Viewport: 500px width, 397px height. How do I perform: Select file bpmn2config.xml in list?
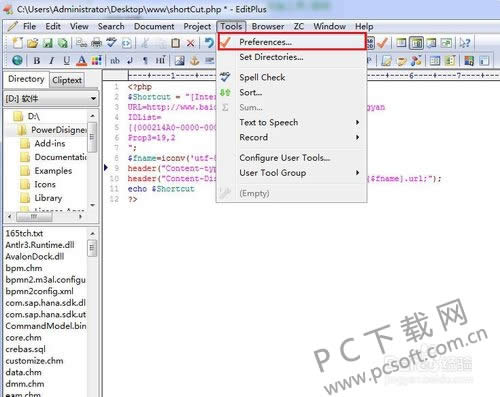click(x=39, y=291)
